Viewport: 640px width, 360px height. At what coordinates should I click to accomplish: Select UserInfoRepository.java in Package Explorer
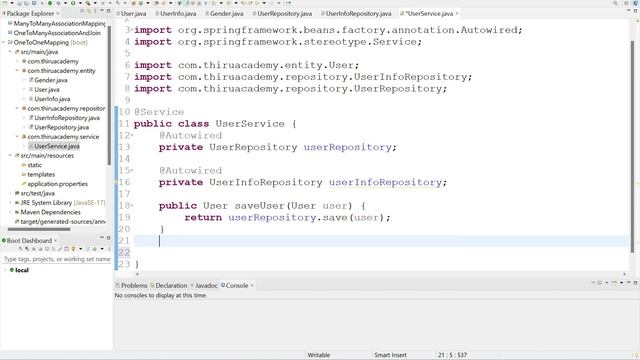(67, 118)
